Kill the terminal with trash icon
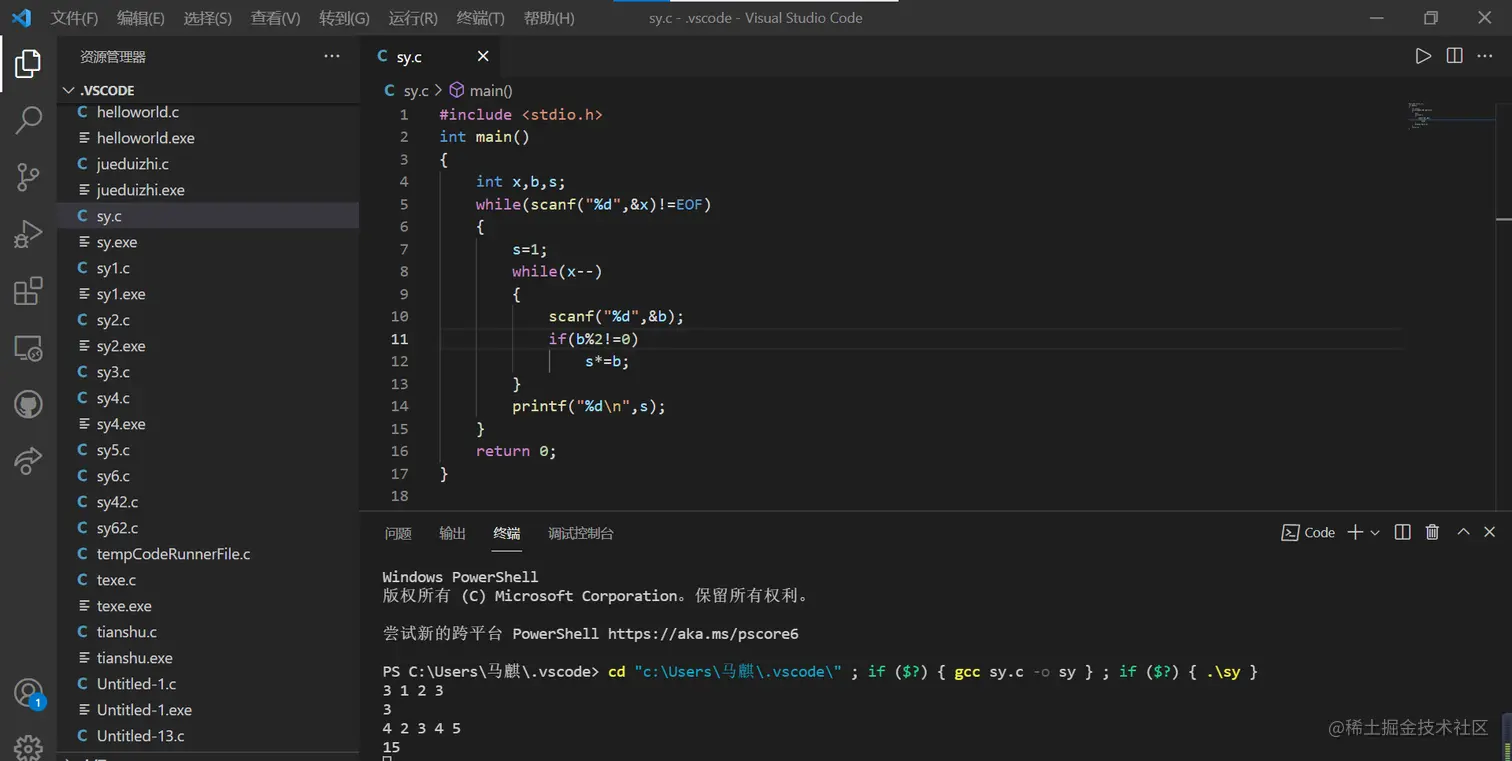 coord(1432,532)
